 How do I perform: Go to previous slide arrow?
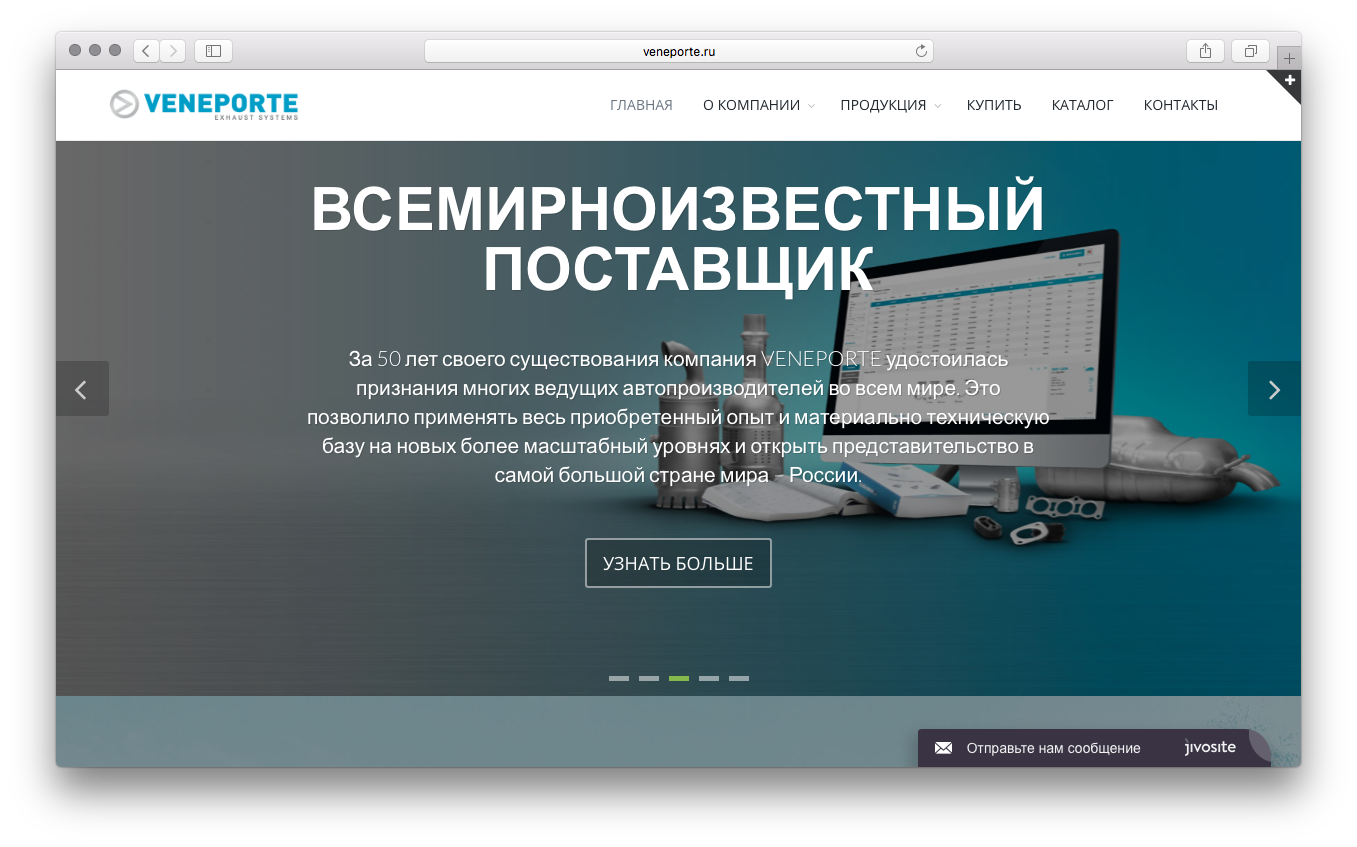click(x=82, y=389)
